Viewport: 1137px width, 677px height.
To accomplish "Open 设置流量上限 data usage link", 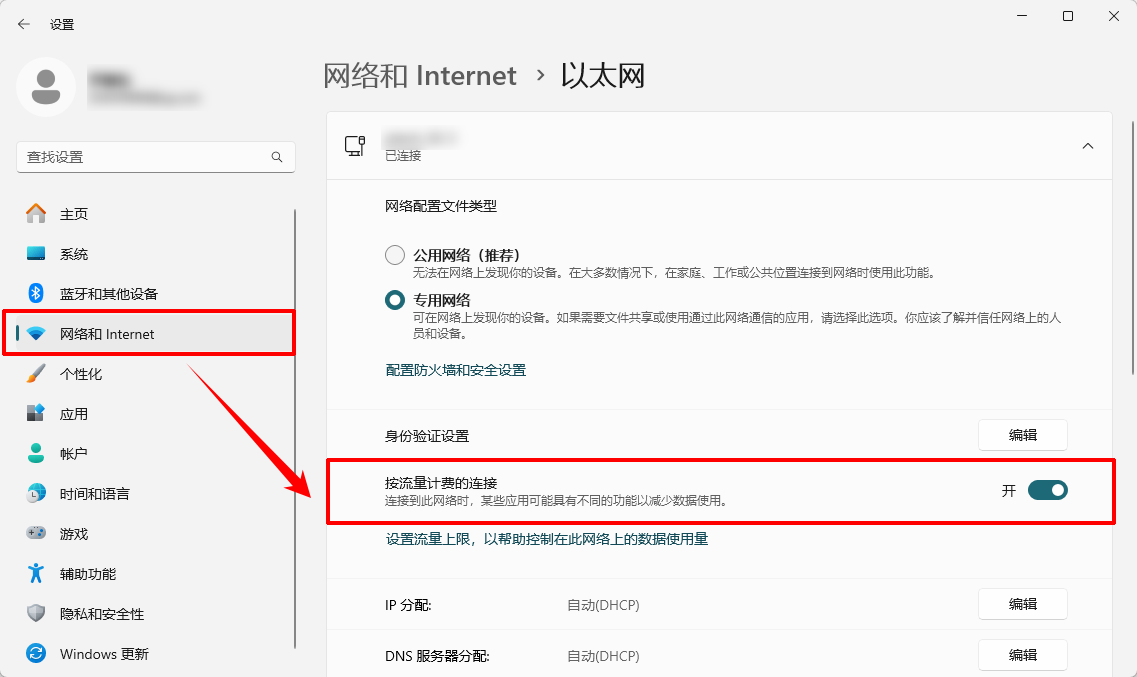I will (x=547, y=539).
